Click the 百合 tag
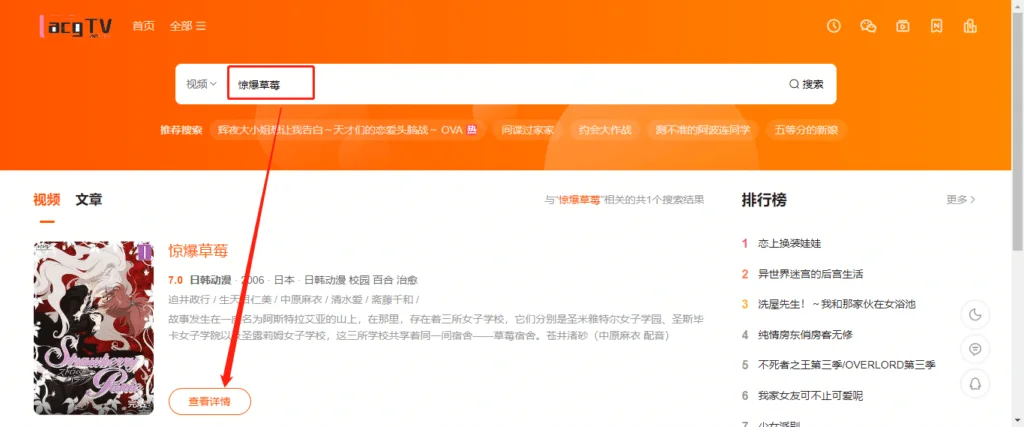This screenshot has height=427, width=1024. click(383, 280)
